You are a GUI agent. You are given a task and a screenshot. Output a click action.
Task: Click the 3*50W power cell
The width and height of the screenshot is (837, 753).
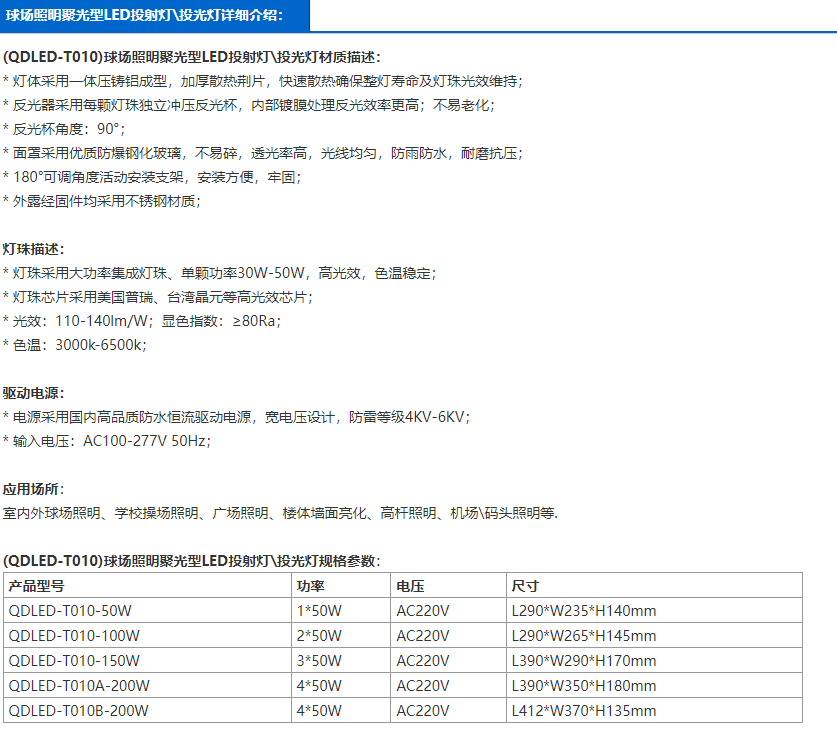(319, 661)
